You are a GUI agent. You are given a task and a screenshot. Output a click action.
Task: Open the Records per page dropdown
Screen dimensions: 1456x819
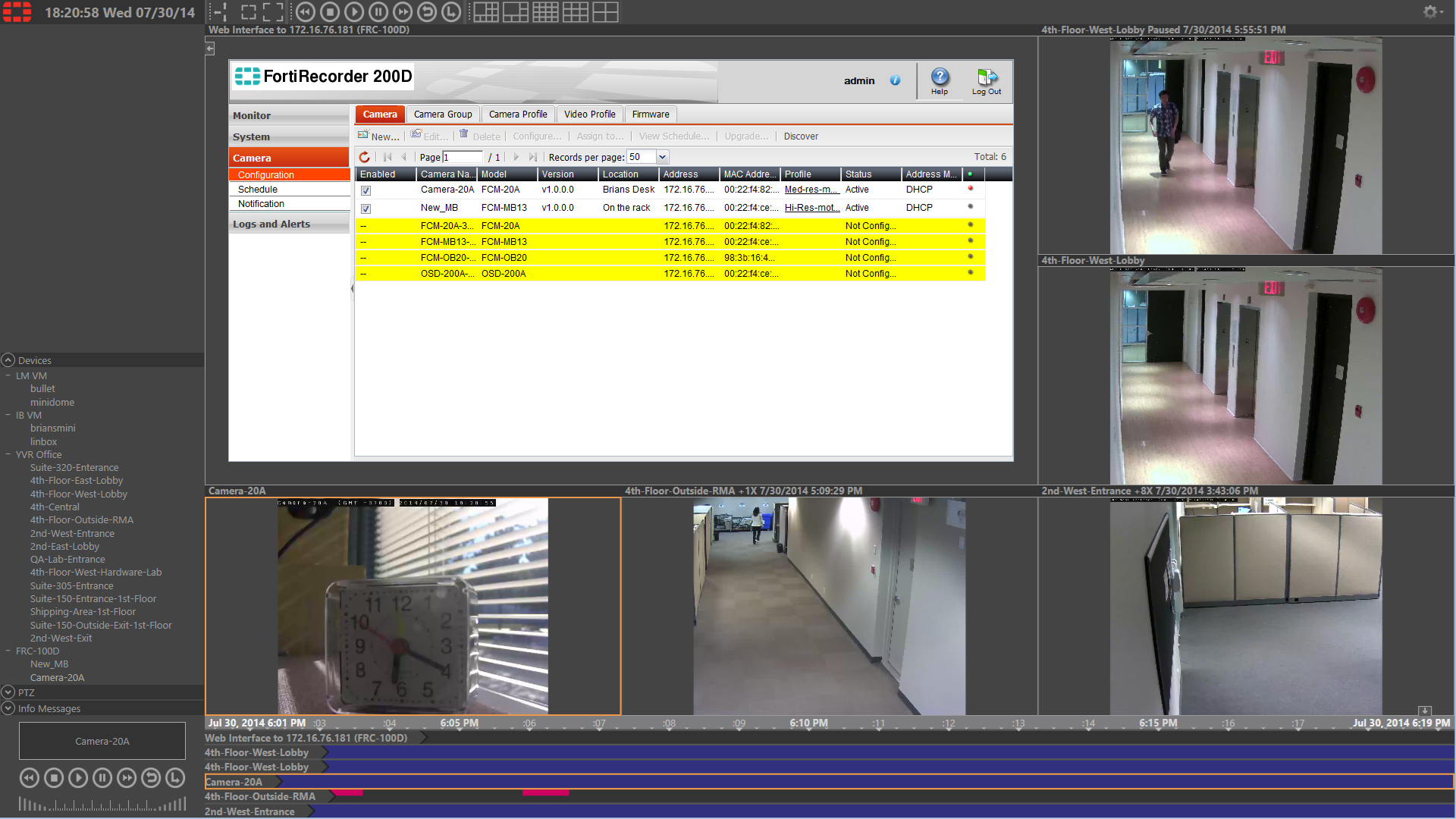click(x=661, y=157)
